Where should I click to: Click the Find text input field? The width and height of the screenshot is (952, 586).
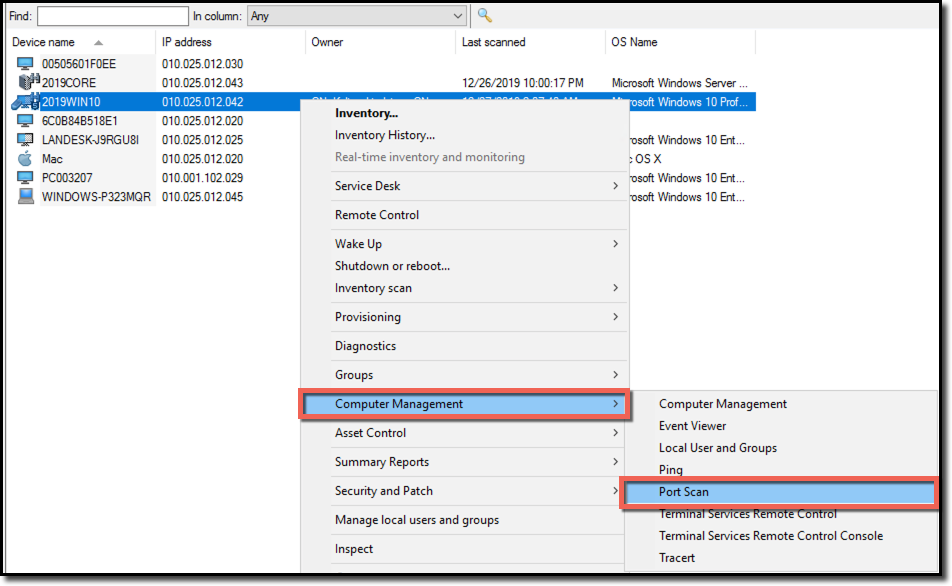pyautogui.click(x=112, y=16)
